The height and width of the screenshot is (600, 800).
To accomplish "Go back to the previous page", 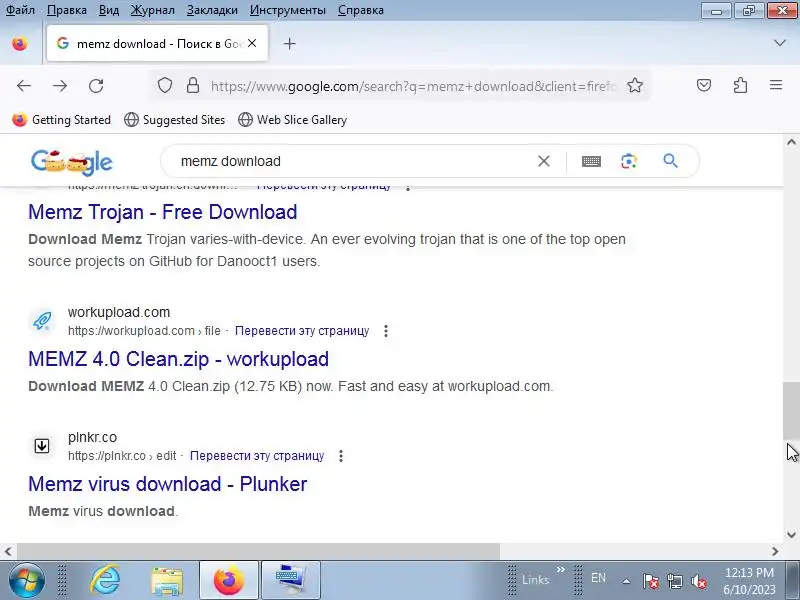I will click(x=24, y=86).
